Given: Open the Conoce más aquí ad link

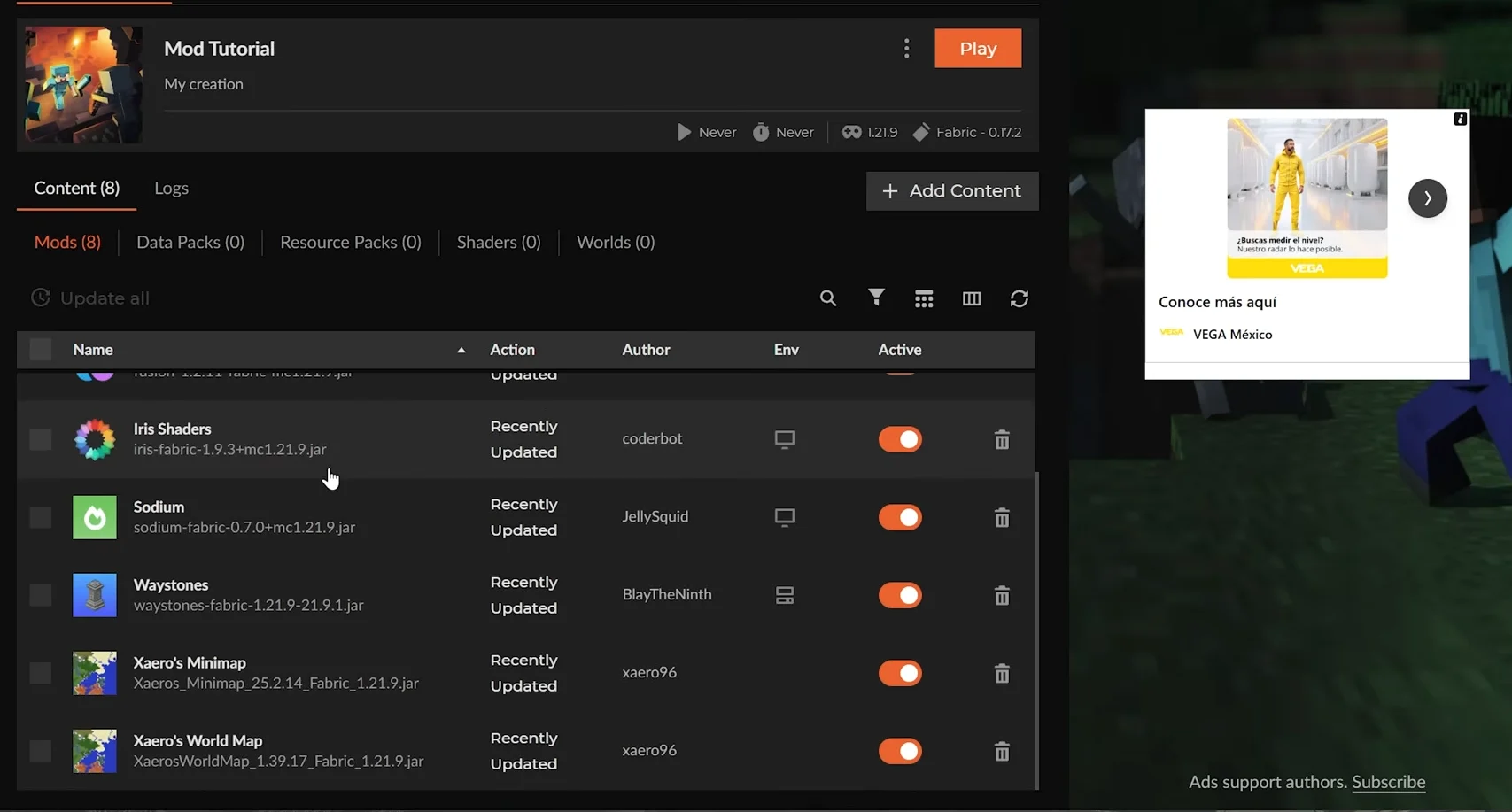Looking at the screenshot, I should pyautogui.click(x=1217, y=302).
